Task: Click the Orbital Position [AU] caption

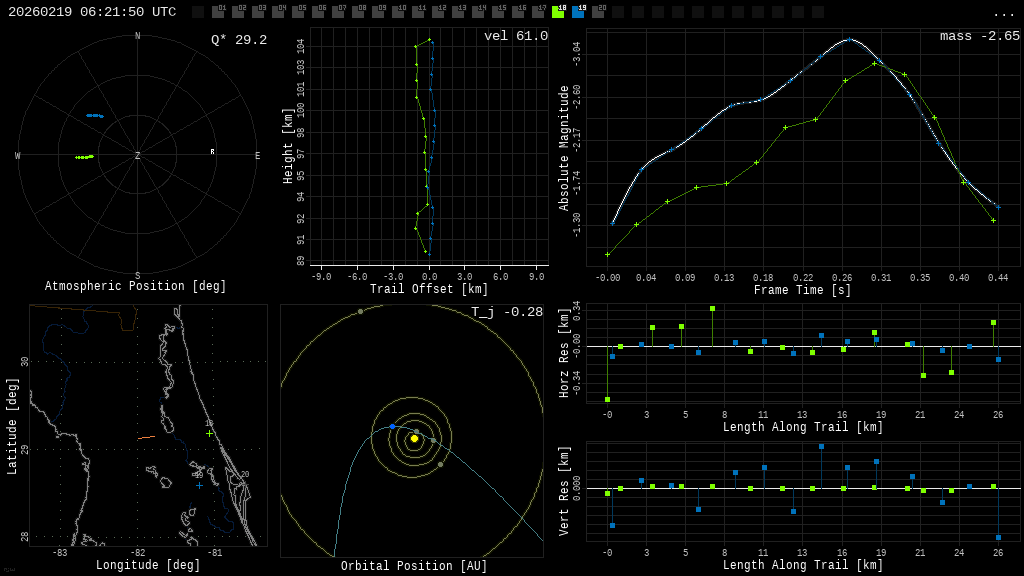Action: [x=414, y=566]
